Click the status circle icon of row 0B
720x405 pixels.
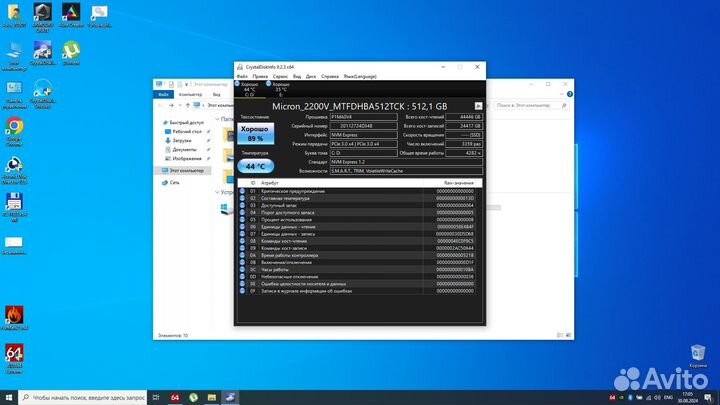click(242, 262)
